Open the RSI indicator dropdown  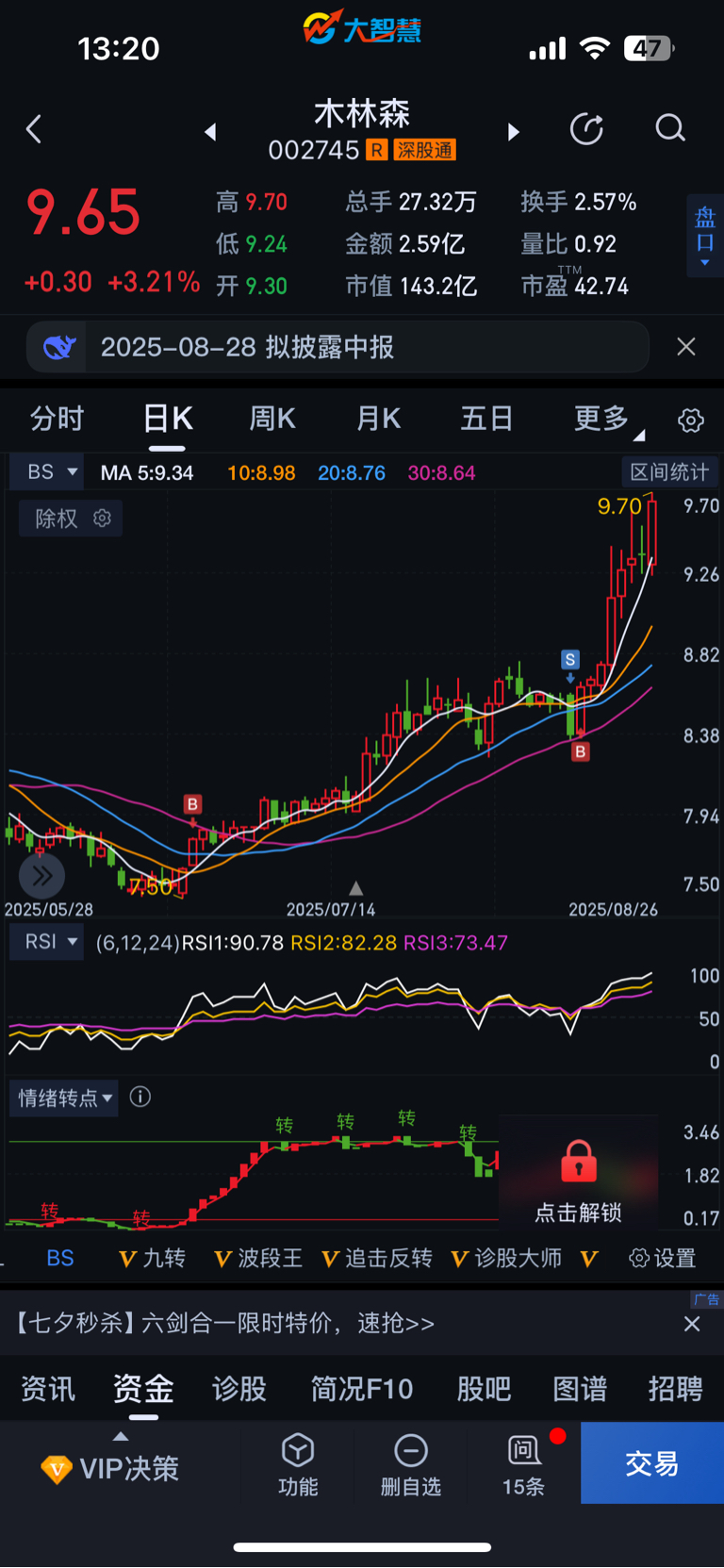coord(47,942)
